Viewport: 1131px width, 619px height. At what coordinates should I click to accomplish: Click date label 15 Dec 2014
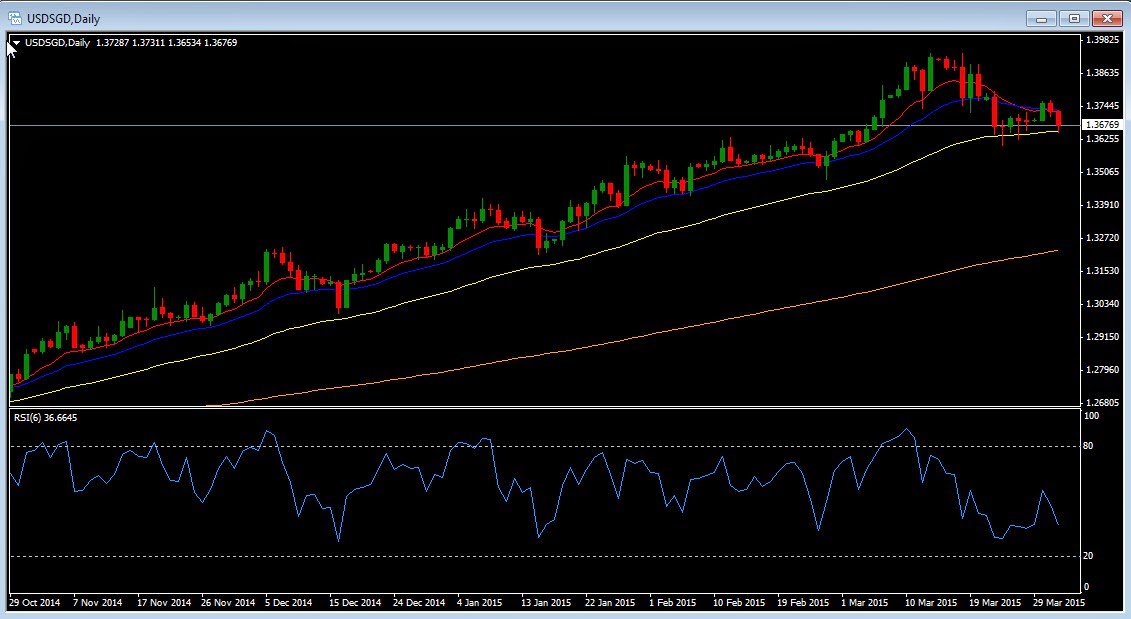pos(355,602)
